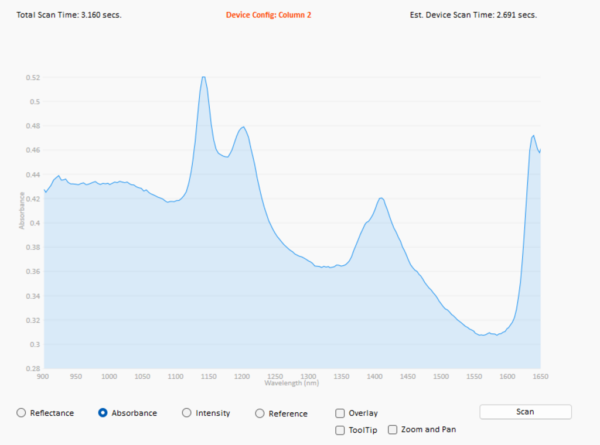Screen dimensions: 600x445
Task: Click the spectrum peak near 1410 nm
Action: point(381,198)
